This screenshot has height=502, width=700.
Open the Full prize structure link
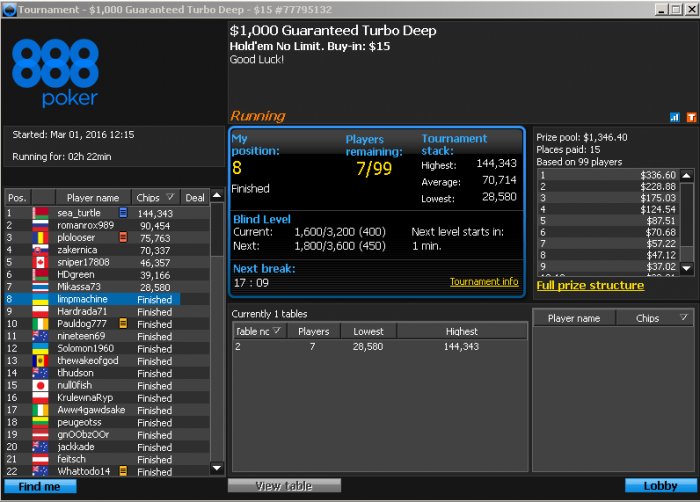pyautogui.click(x=590, y=285)
